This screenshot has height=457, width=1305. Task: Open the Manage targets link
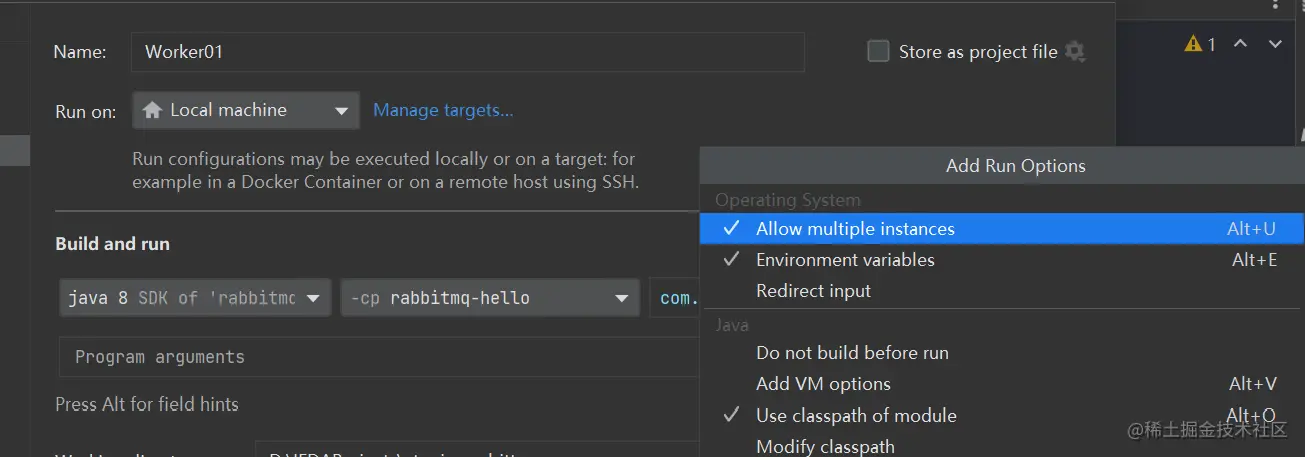point(443,110)
